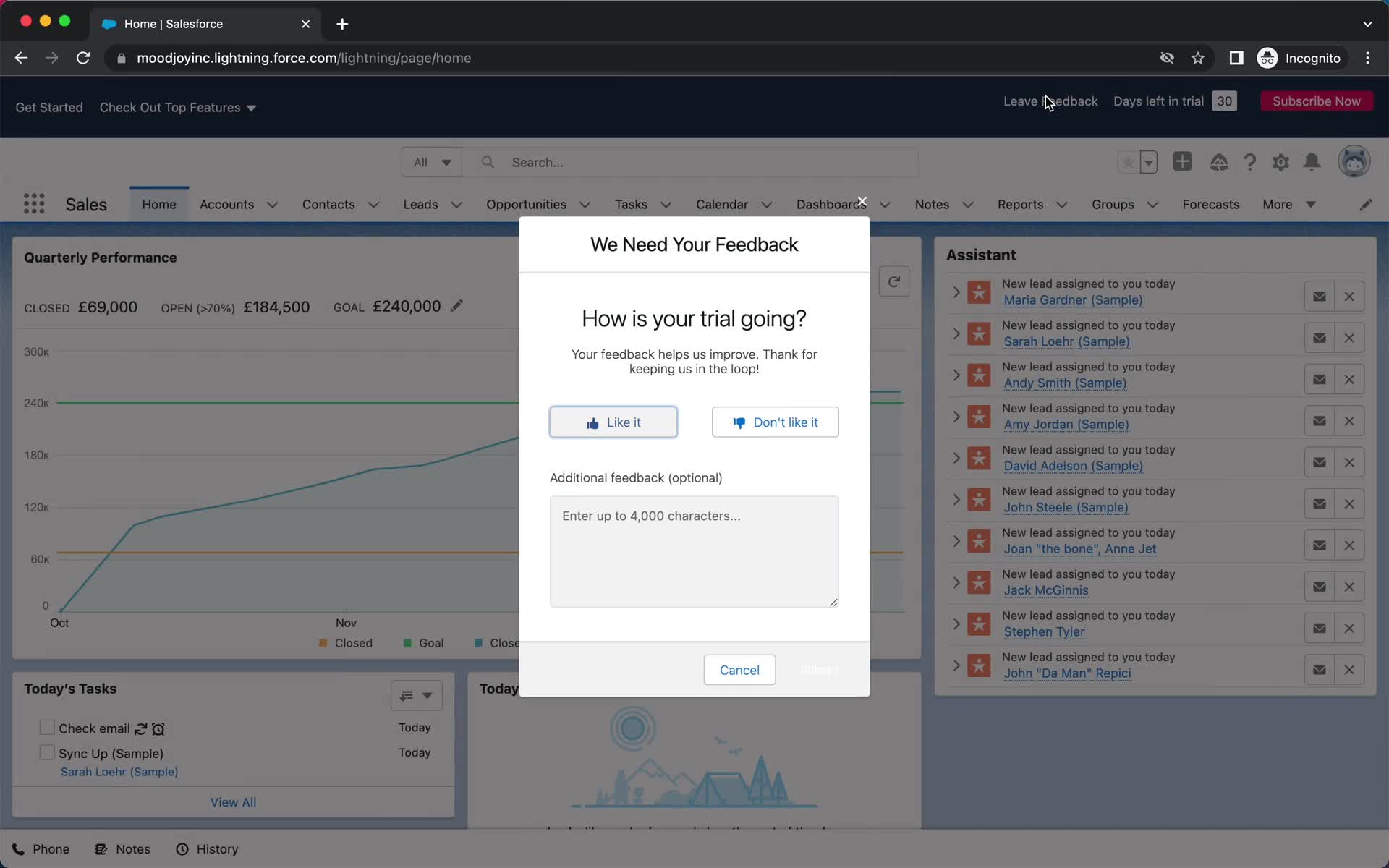Switch to the Reports tab
This screenshot has height=868, width=1389.
point(1020,205)
